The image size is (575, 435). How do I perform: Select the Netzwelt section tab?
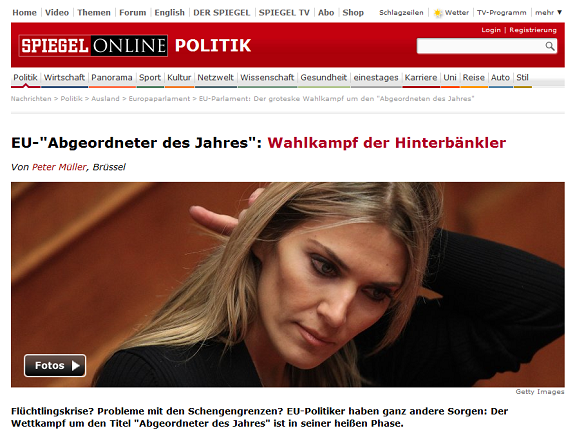[x=215, y=78]
